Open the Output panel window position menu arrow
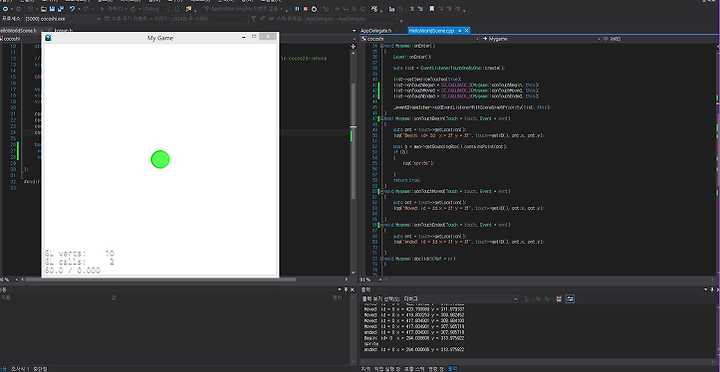The width and height of the screenshot is (720, 372). [706, 289]
